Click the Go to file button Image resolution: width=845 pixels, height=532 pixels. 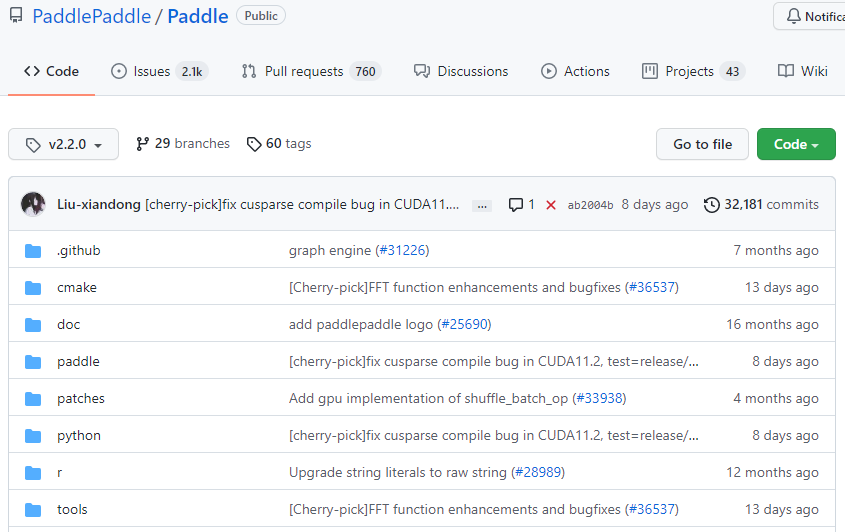(x=702, y=144)
